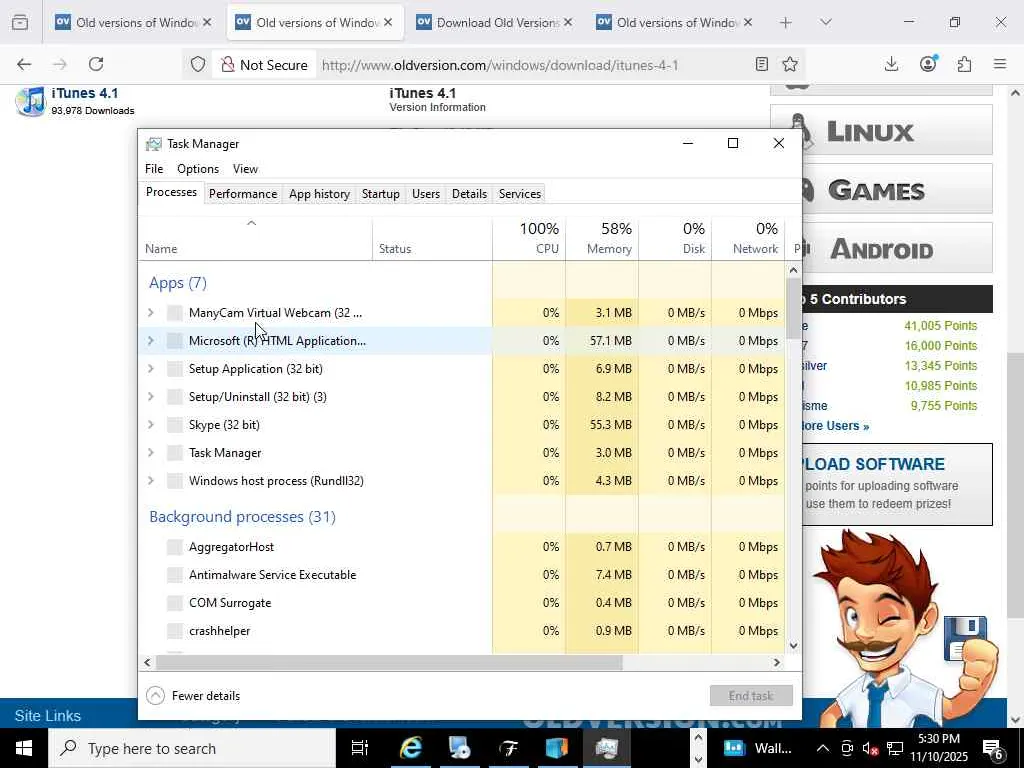Viewport: 1024px width, 768px height.
Task: Open browser downloads panel icon
Action: [x=891, y=64]
